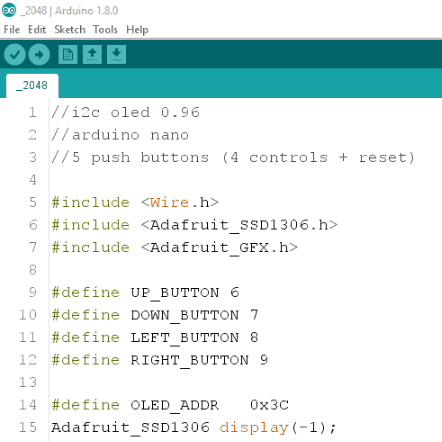Screen dimensions: 442x442
Task: Open the Edit menu
Action: point(37,29)
